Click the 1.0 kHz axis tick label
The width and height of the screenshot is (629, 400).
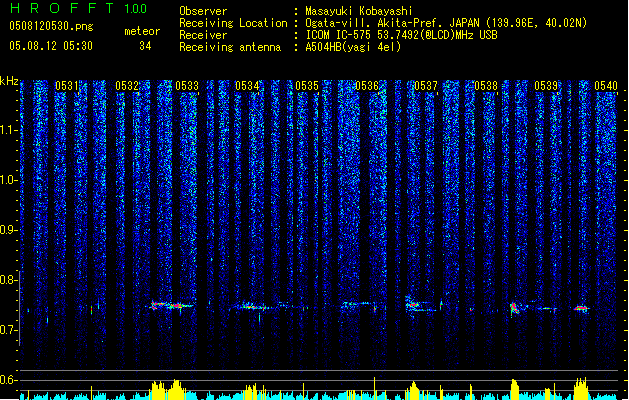click(x=7, y=180)
